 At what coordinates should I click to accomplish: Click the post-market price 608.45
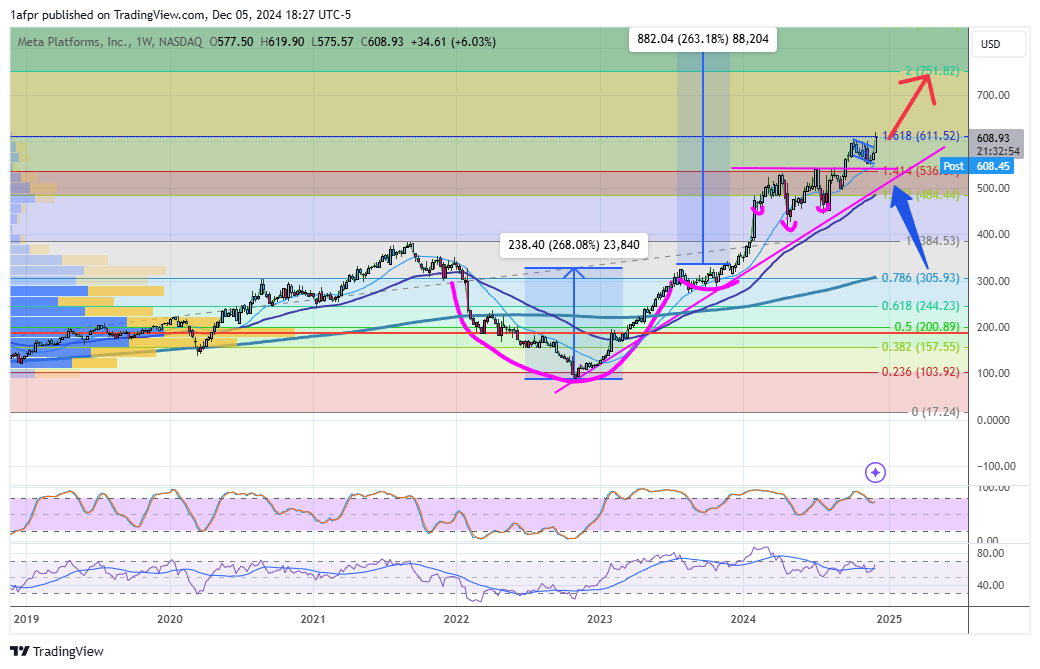point(993,166)
